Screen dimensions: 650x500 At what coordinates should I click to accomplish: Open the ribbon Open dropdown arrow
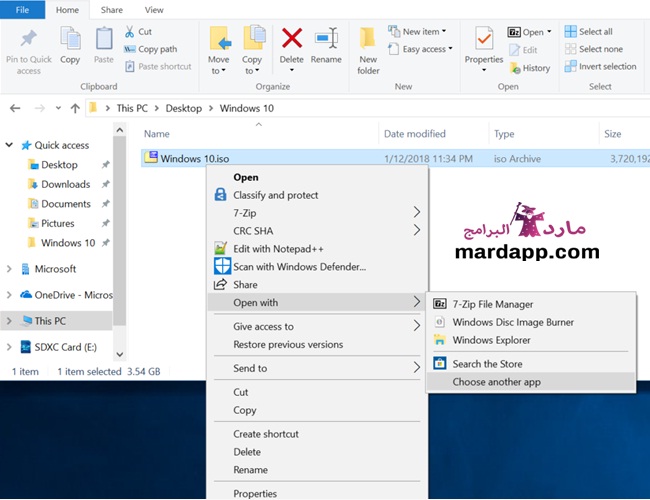point(549,32)
